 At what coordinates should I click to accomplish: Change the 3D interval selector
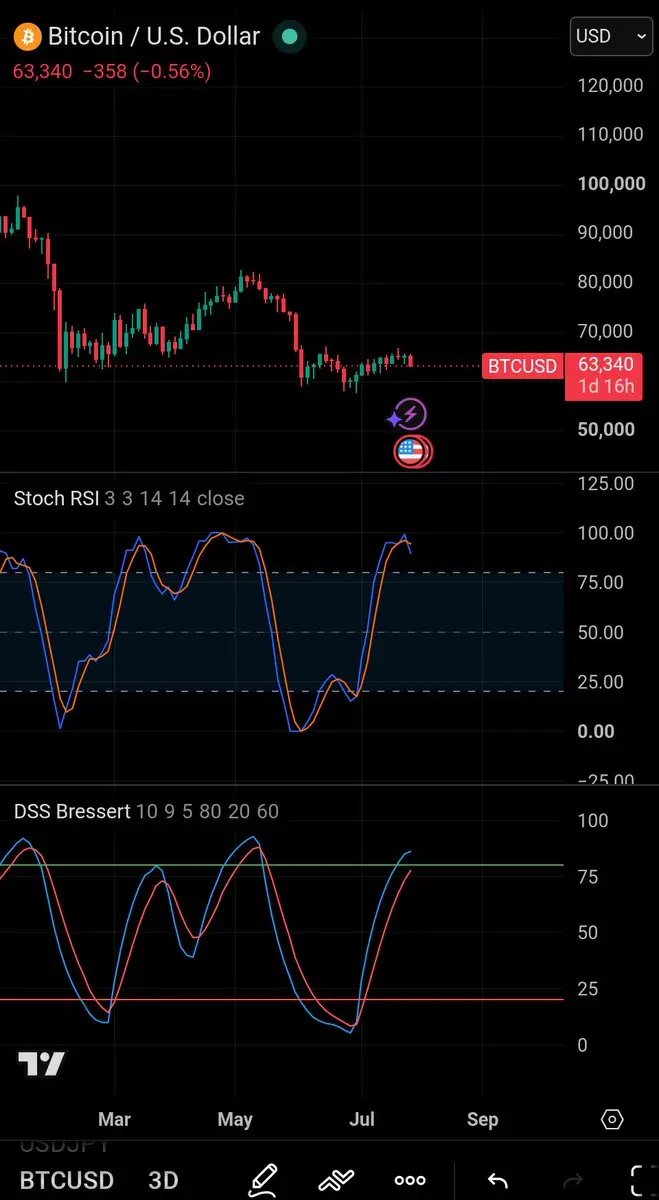(x=163, y=1180)
